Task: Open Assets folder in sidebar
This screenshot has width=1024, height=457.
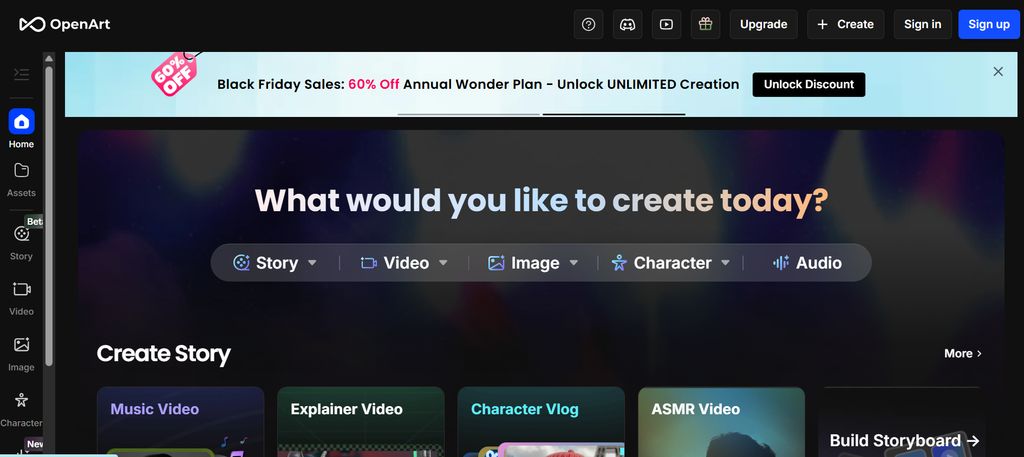Action: pyautogui.click(x=22, y=180)
